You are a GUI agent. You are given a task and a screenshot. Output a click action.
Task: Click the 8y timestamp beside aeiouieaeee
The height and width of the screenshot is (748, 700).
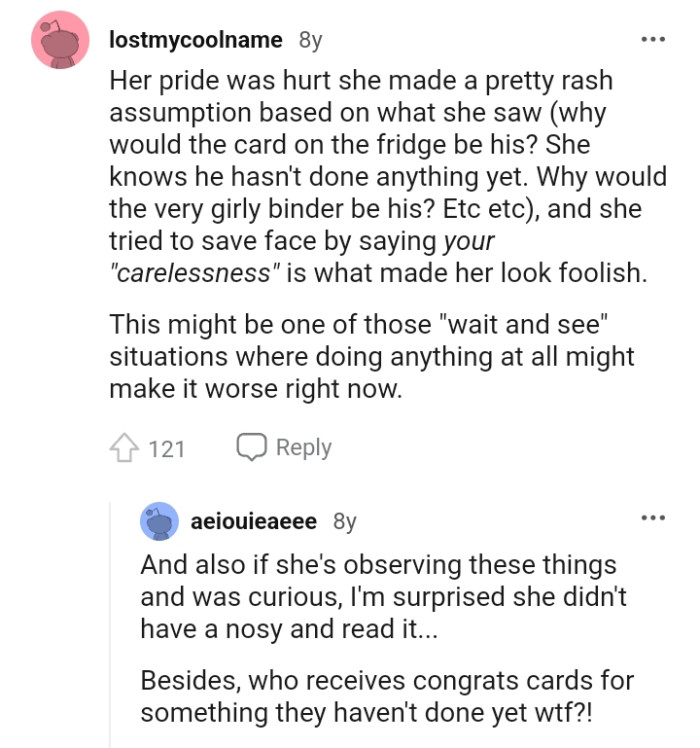[x=344, y=521]
